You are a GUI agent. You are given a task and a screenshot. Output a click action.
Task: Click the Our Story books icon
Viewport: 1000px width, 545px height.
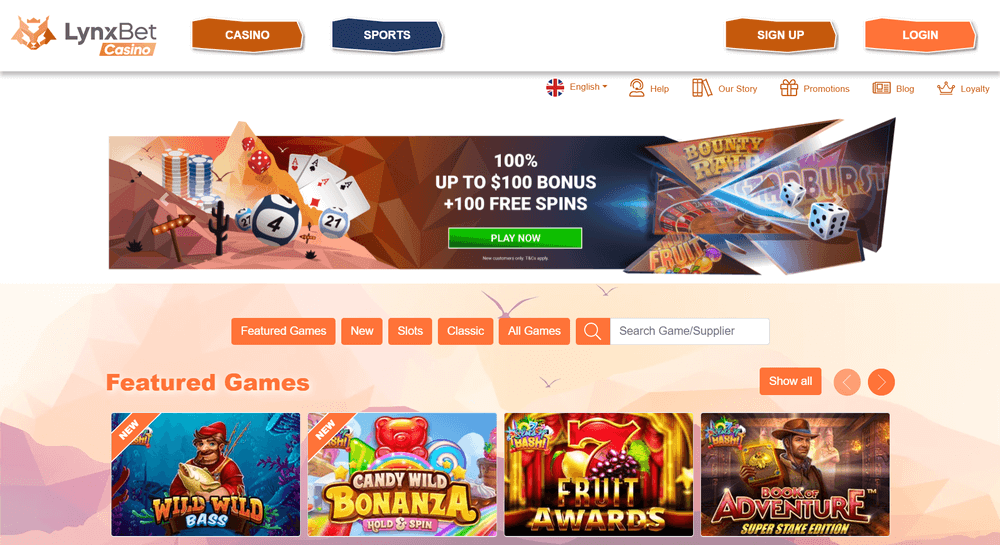pos(702,88)
